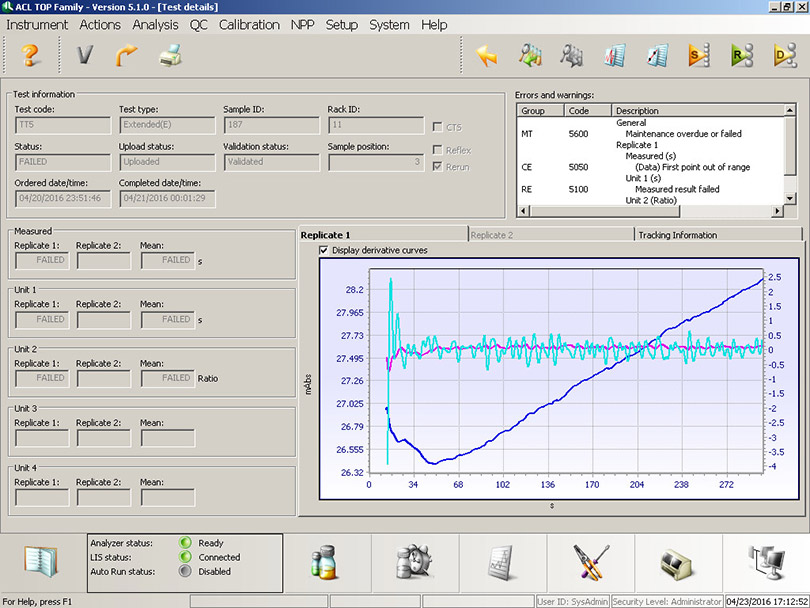Toggle the Rerun checkbox
The height and width of the screenshot is (608, 810).
point(438,166)
